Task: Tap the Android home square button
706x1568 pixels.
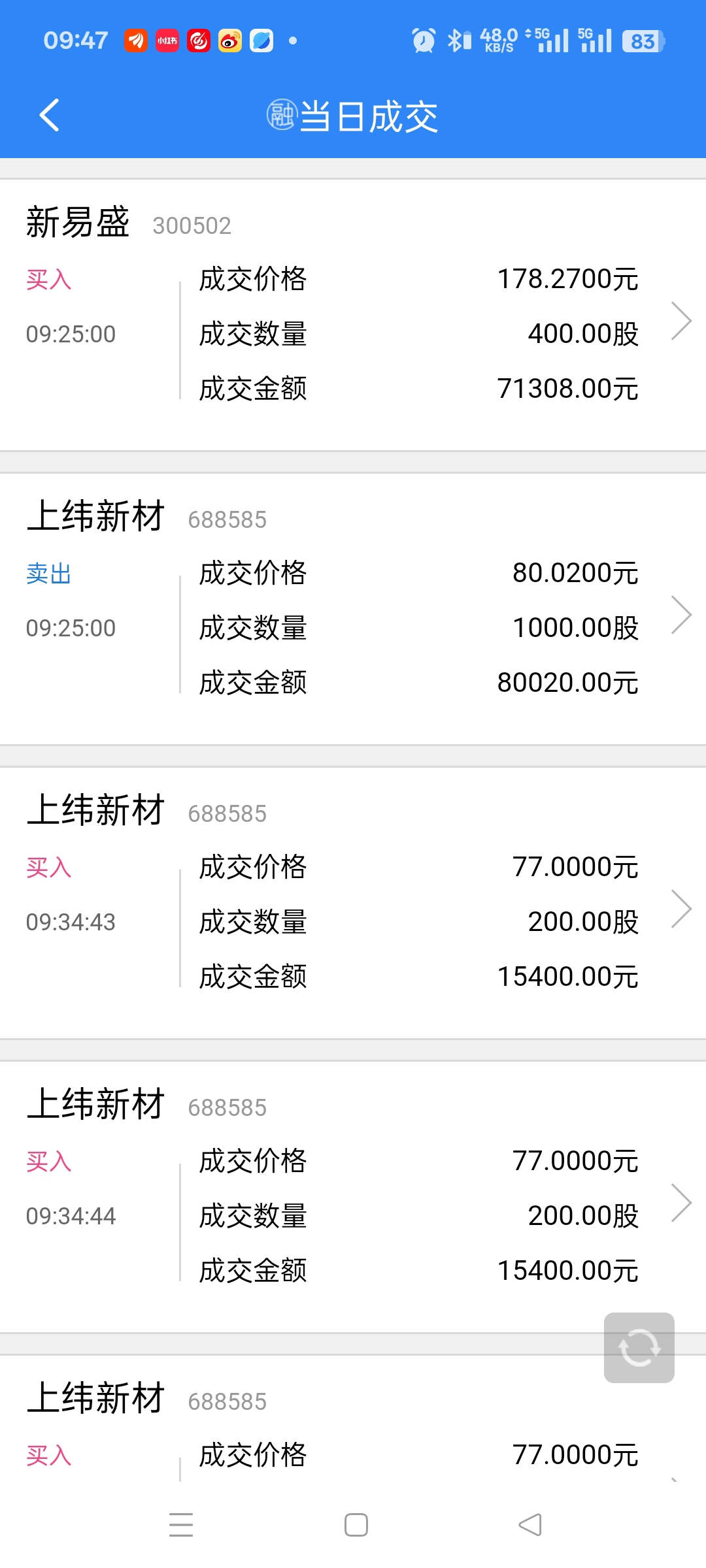Action: 356,1525
